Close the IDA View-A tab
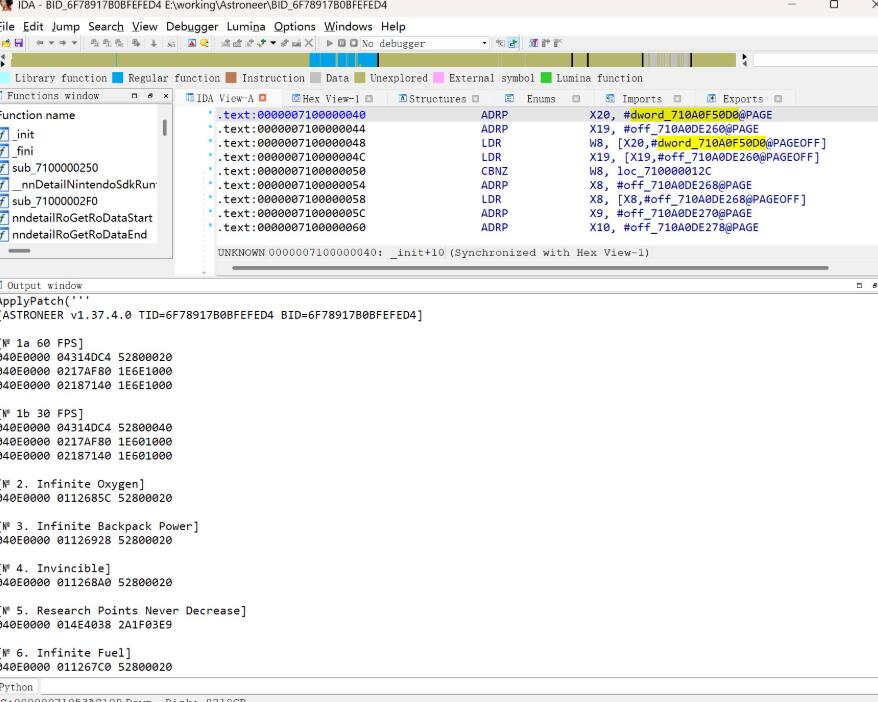The height and width of the screenshot is (702, 878). click(x=263, y=98)
